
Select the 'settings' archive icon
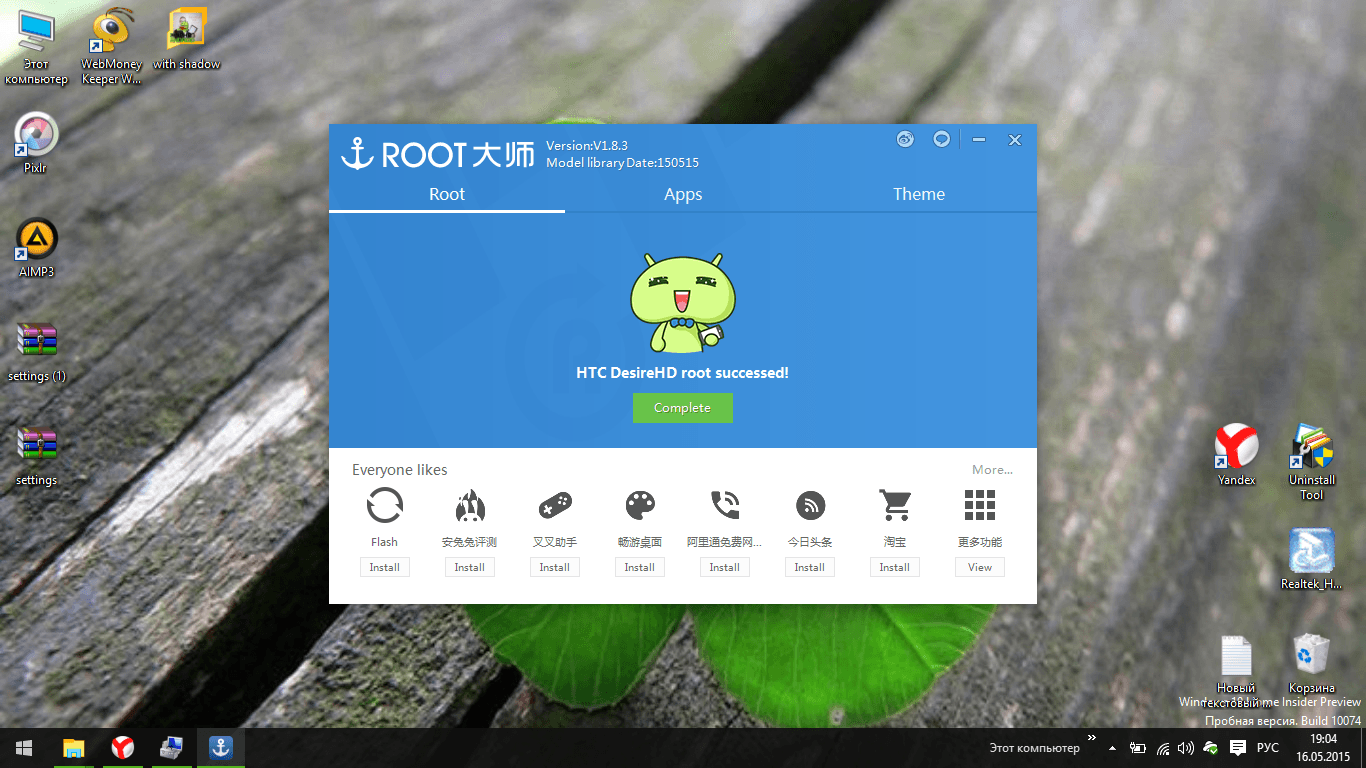pos(37,456)
